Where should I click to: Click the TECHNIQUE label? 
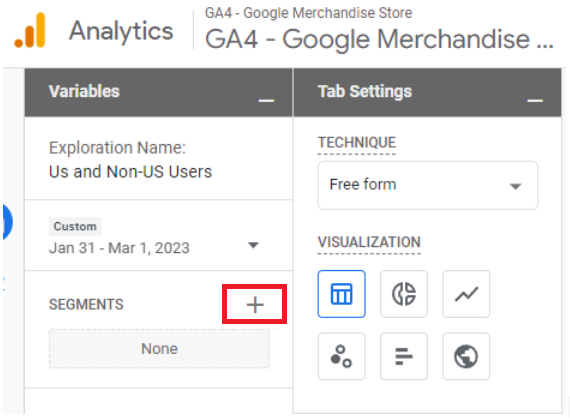click(x=357, y=143)
